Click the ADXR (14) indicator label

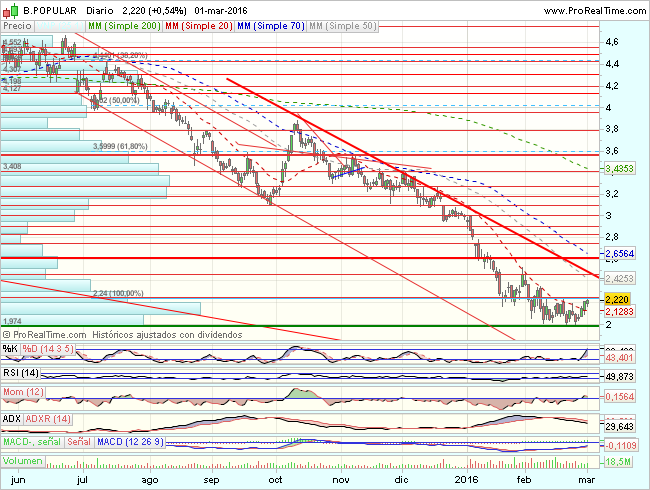[48, 419]
